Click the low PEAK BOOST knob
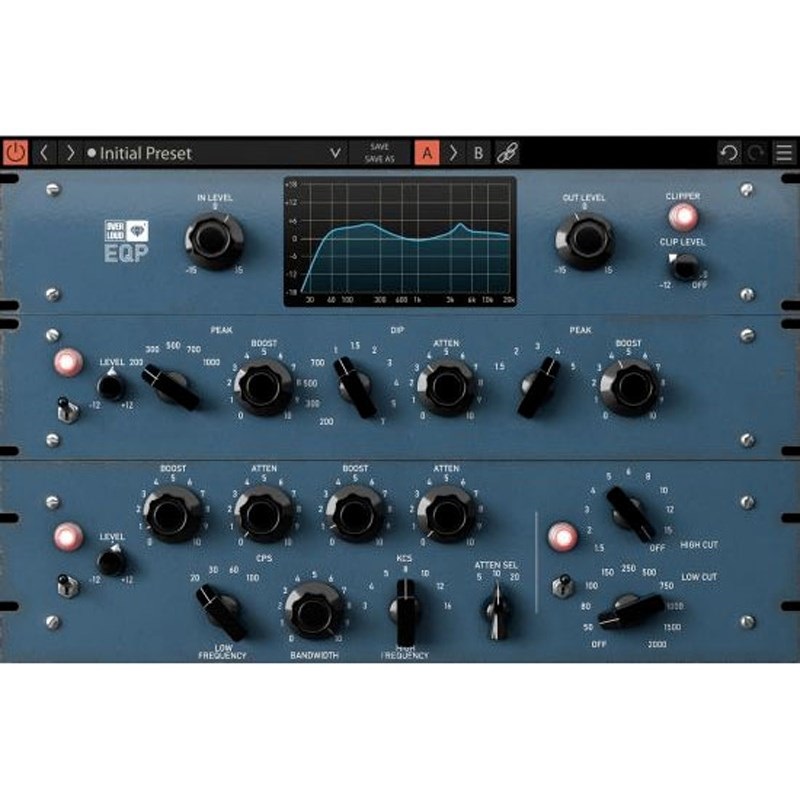This screenshot has height=800, width=800. click(264, 387)
